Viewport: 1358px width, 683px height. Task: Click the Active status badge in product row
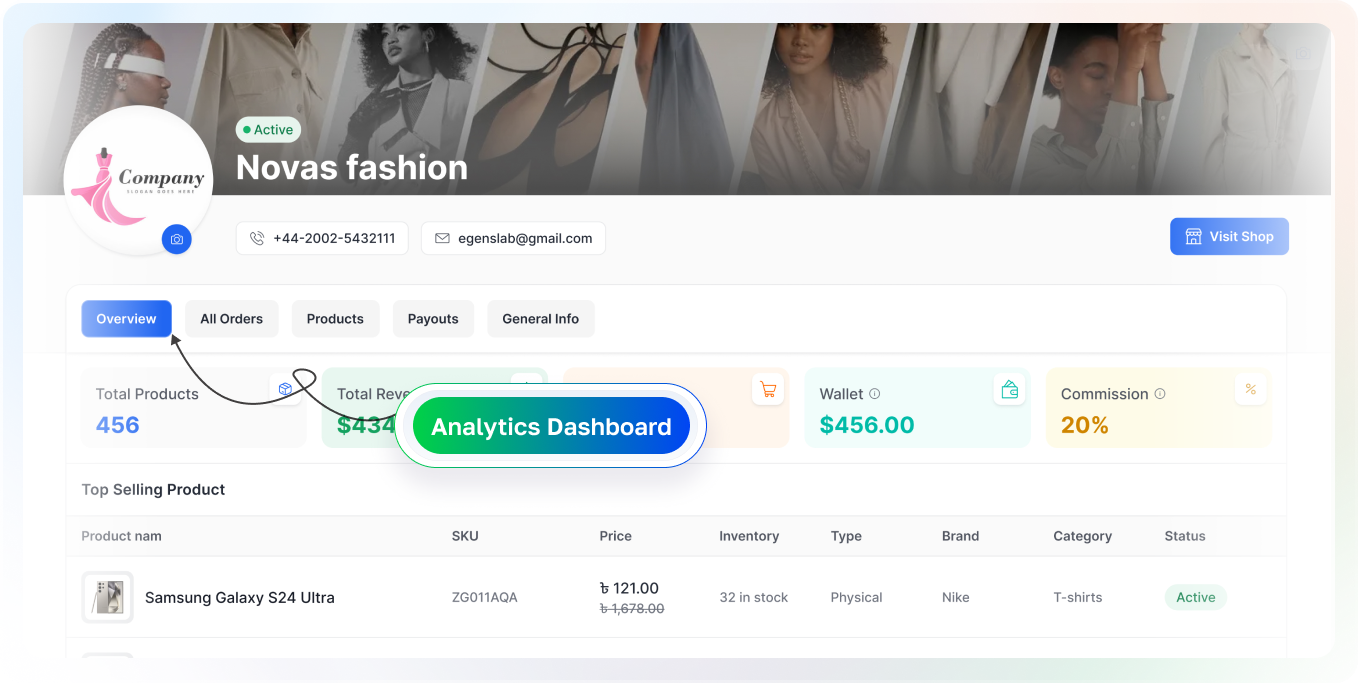pyautogui.click(x=1195, y=598)
